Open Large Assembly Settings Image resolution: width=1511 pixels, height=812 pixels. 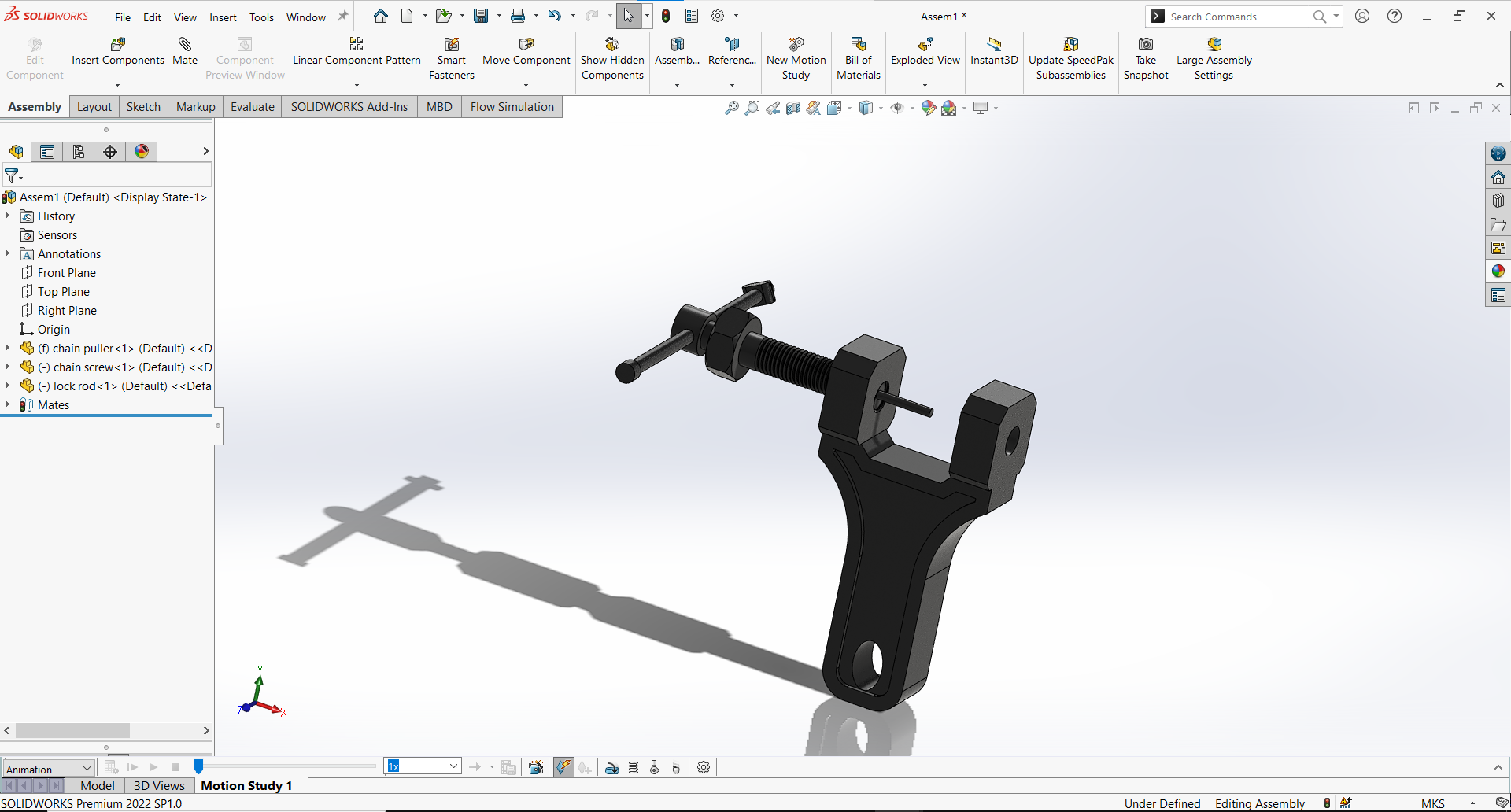pyautogui.click(x=1214, y=58)
